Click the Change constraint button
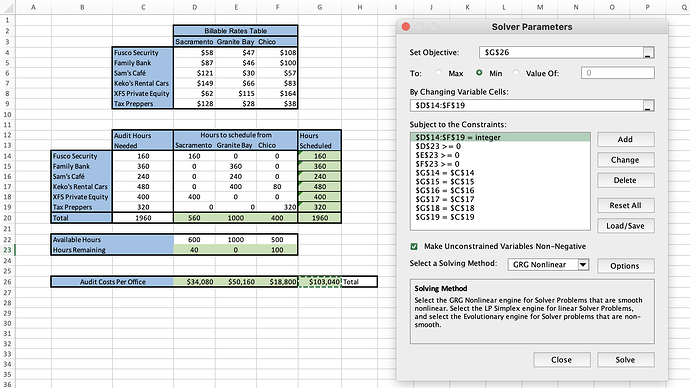 (x=625, y=160)
